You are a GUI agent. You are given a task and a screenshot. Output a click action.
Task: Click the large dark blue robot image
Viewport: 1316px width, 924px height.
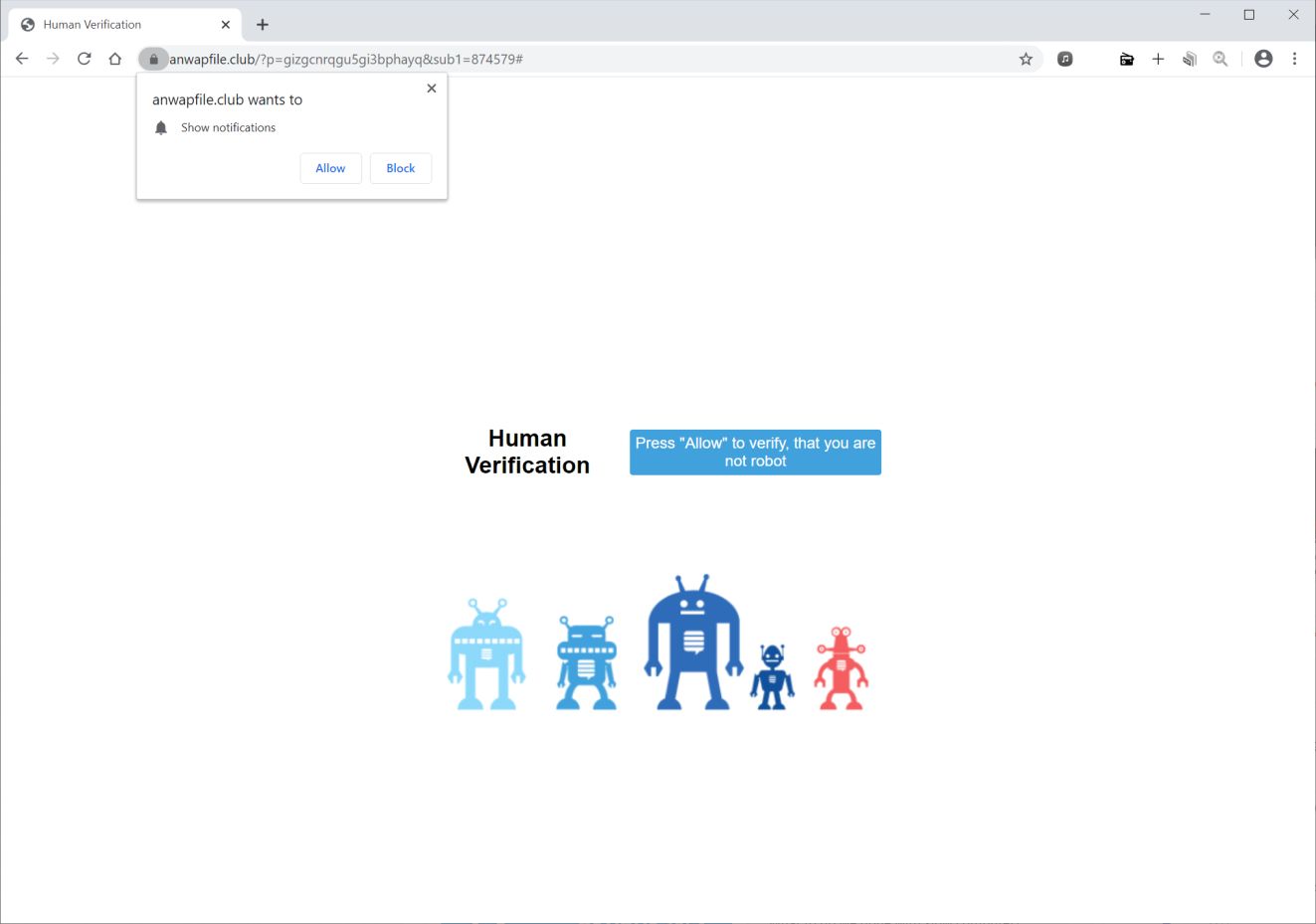coord(691,642)
